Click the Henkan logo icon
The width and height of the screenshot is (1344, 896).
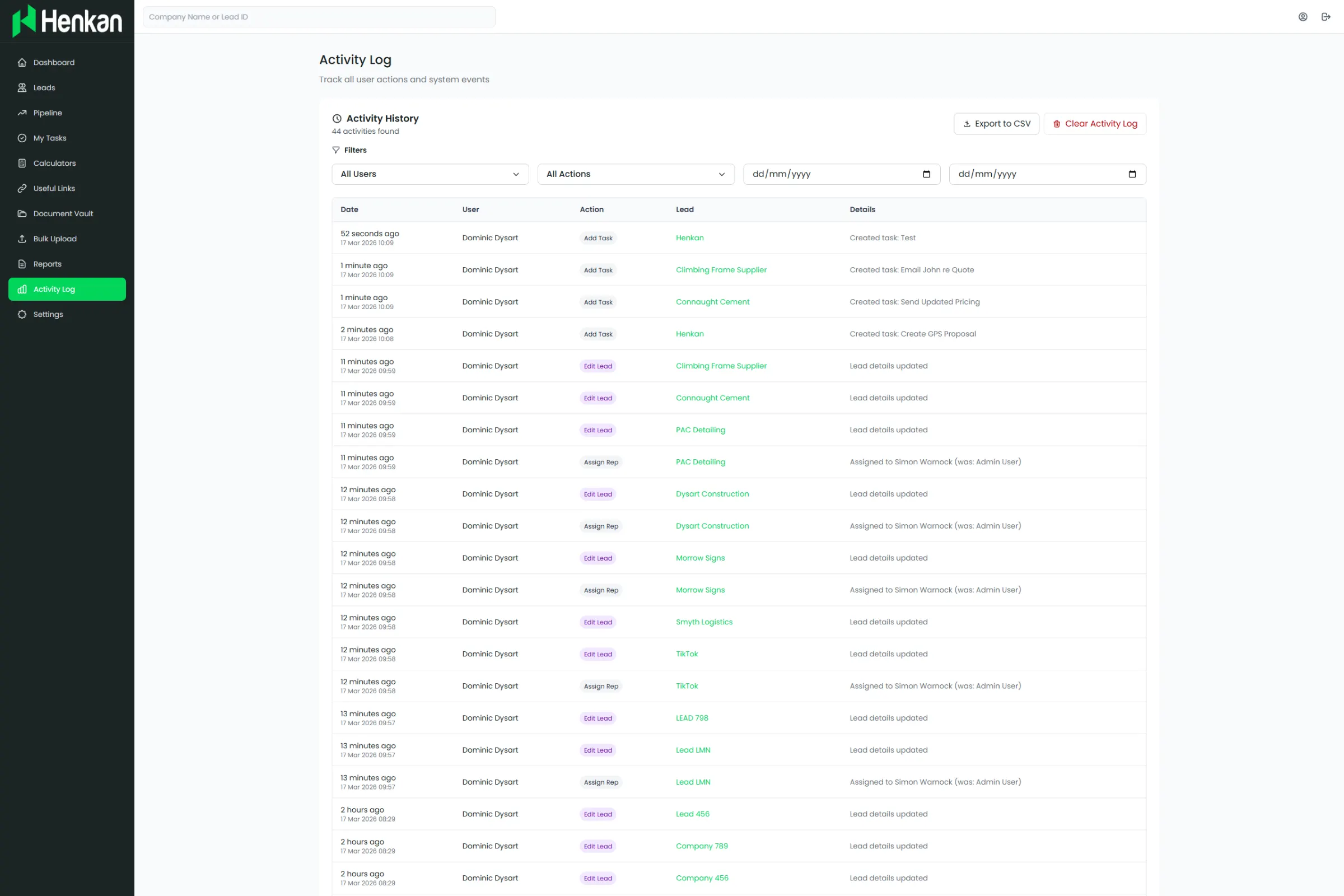pos(24,21)
